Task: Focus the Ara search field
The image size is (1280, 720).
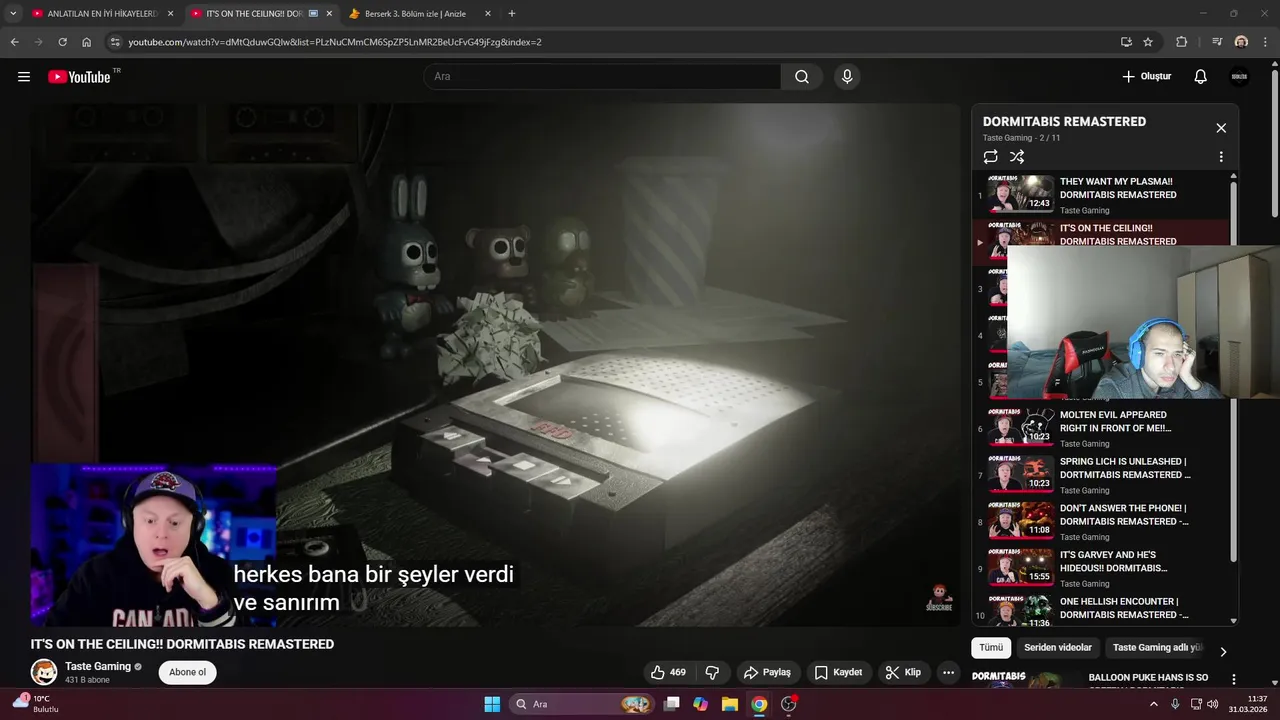Action: point(603,77)
